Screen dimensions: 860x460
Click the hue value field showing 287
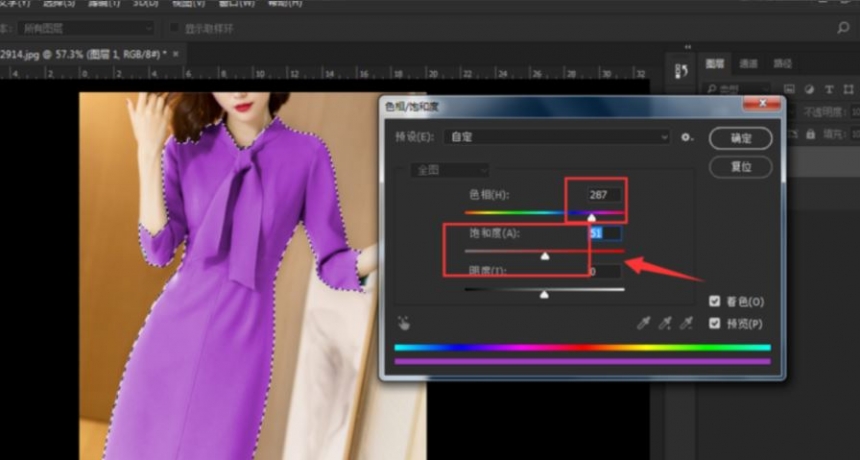click(x=605, y=195)
